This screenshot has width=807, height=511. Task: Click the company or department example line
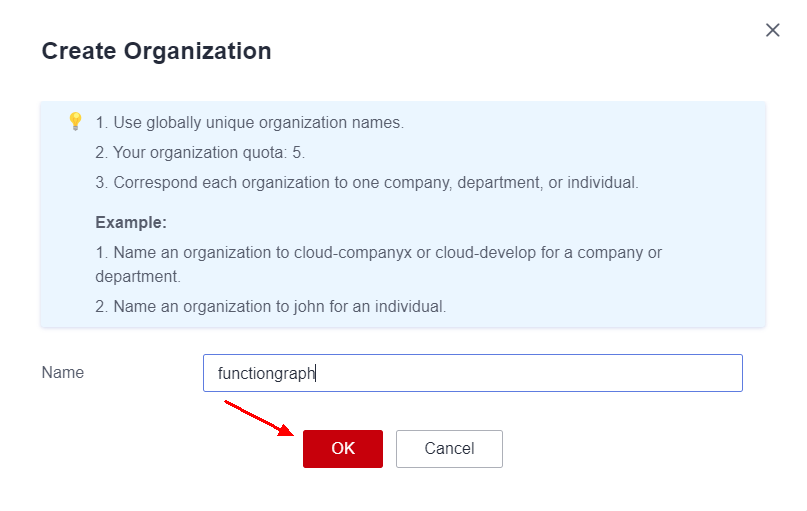point(378,253)
